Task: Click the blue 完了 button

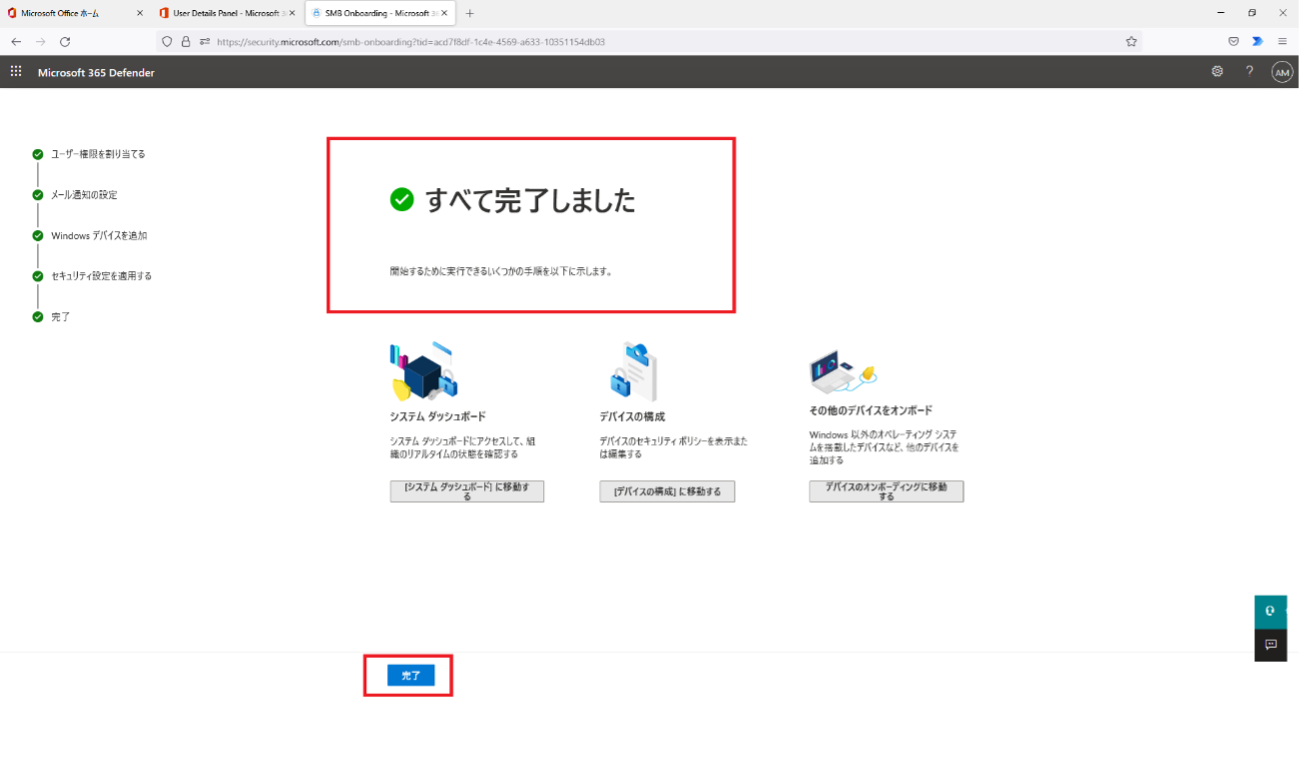Action: click(x=411, y=676)
